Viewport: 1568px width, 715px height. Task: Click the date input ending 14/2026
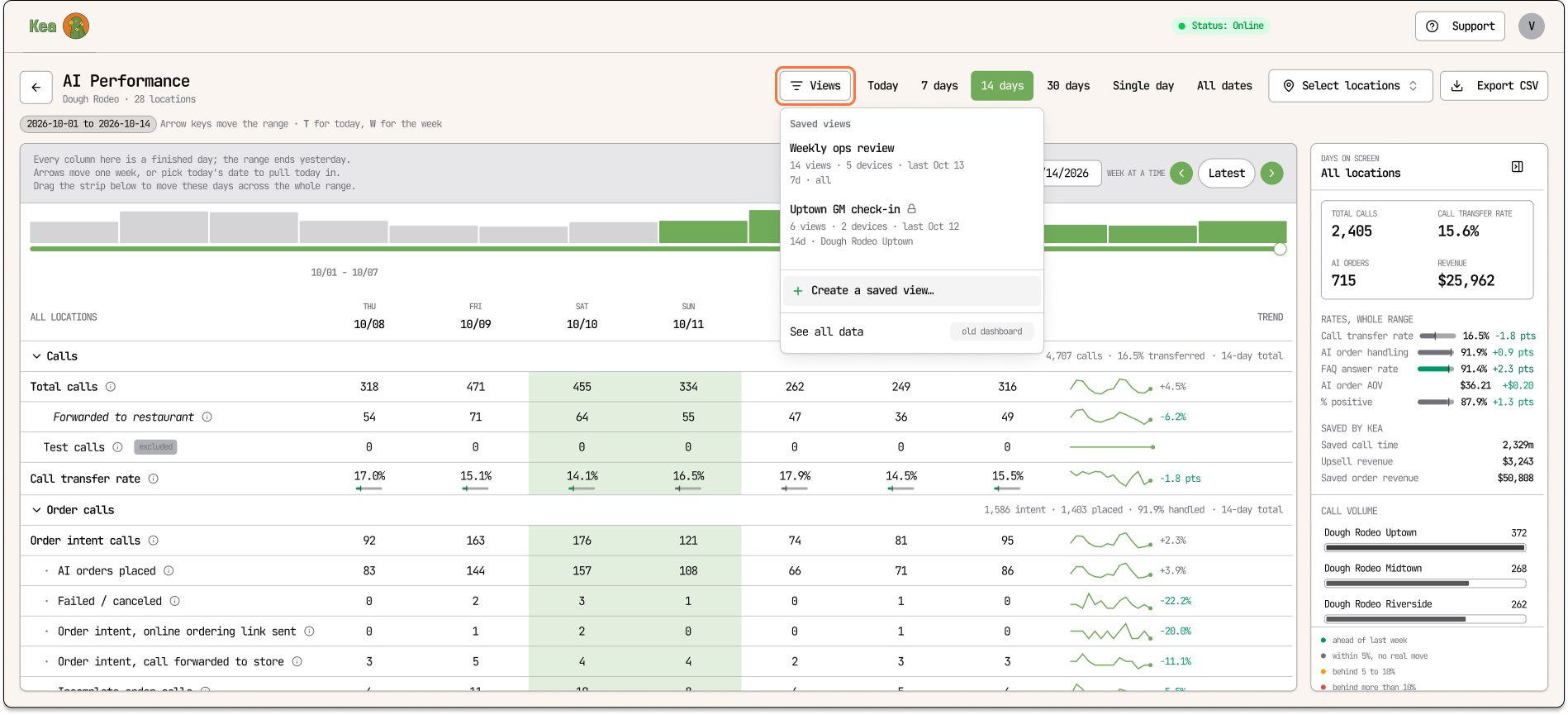coord(1071,173)
